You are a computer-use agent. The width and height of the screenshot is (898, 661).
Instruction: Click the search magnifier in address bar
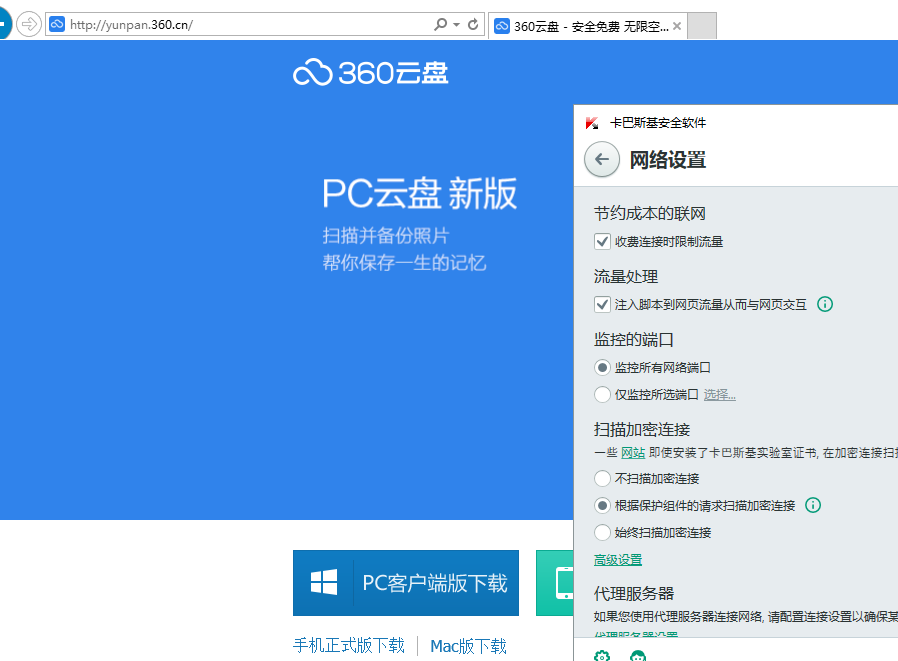pos(440,25)
